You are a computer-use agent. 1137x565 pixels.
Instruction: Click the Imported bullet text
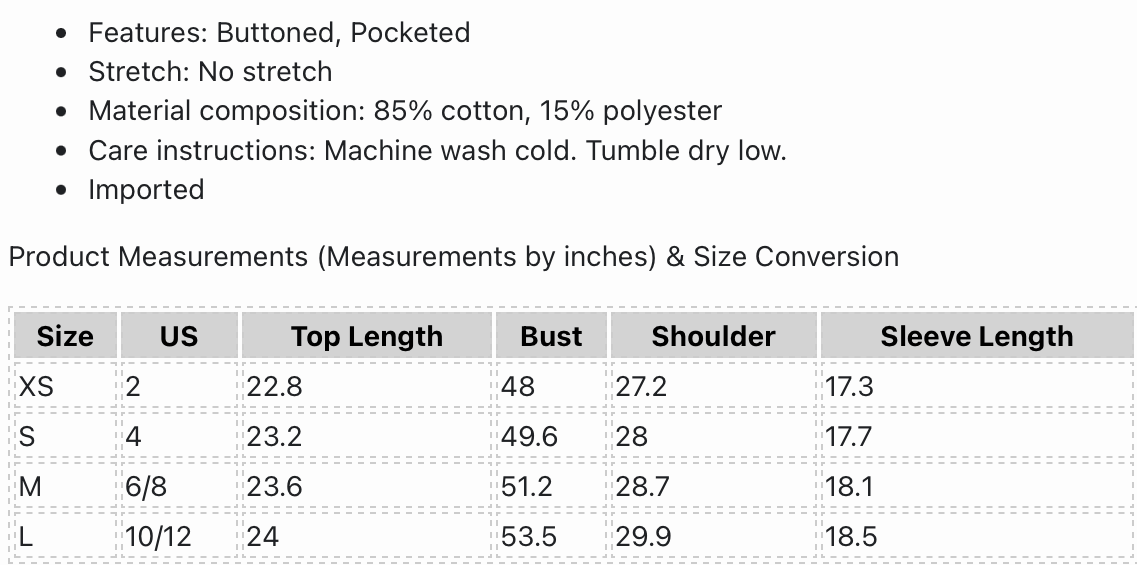pyautogui.click(x=146, y=190)
